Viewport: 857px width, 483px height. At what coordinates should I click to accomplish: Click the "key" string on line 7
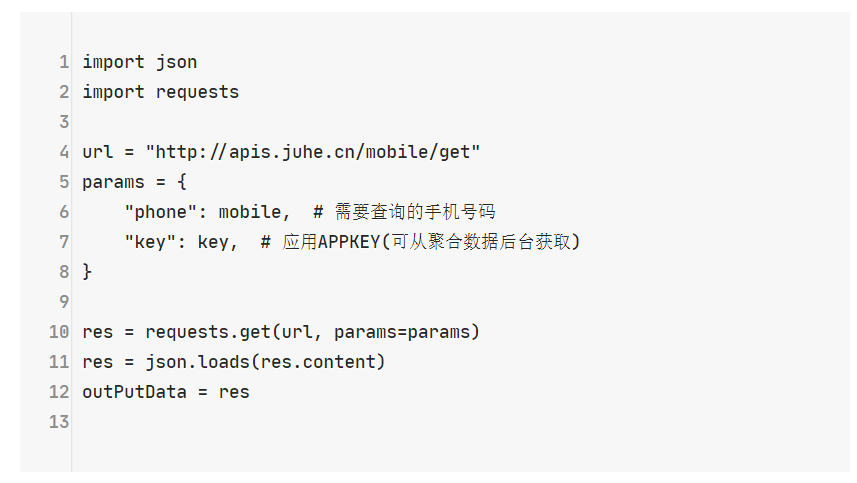[150, 242]
